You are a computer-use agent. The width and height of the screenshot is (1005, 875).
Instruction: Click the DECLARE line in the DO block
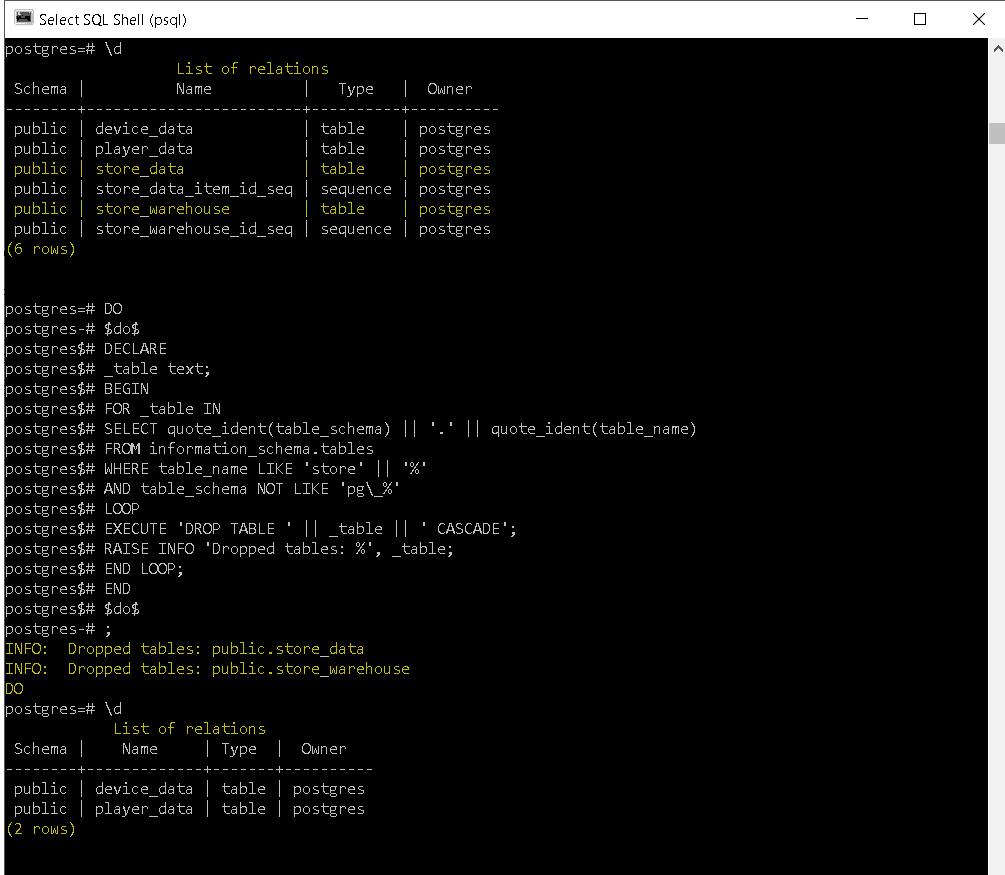point(135,348)
